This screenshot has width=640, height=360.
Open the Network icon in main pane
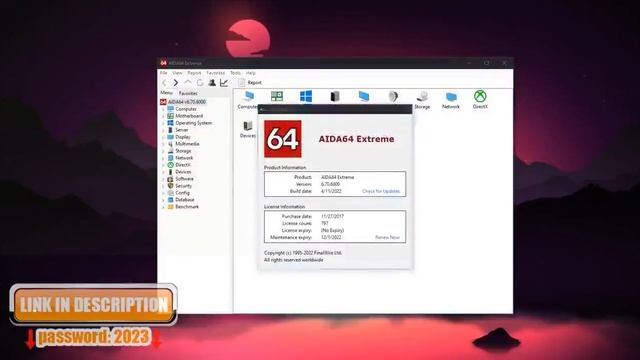tap(451, 100)
